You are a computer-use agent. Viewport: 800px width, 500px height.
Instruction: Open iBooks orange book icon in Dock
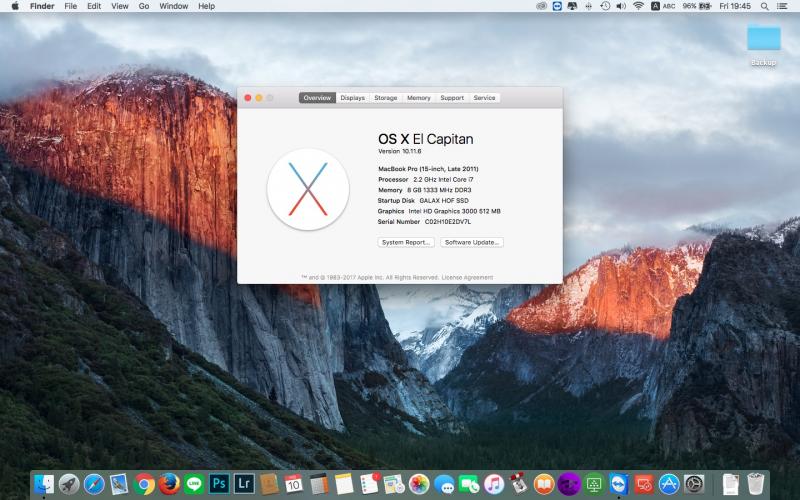click(544, 484)
